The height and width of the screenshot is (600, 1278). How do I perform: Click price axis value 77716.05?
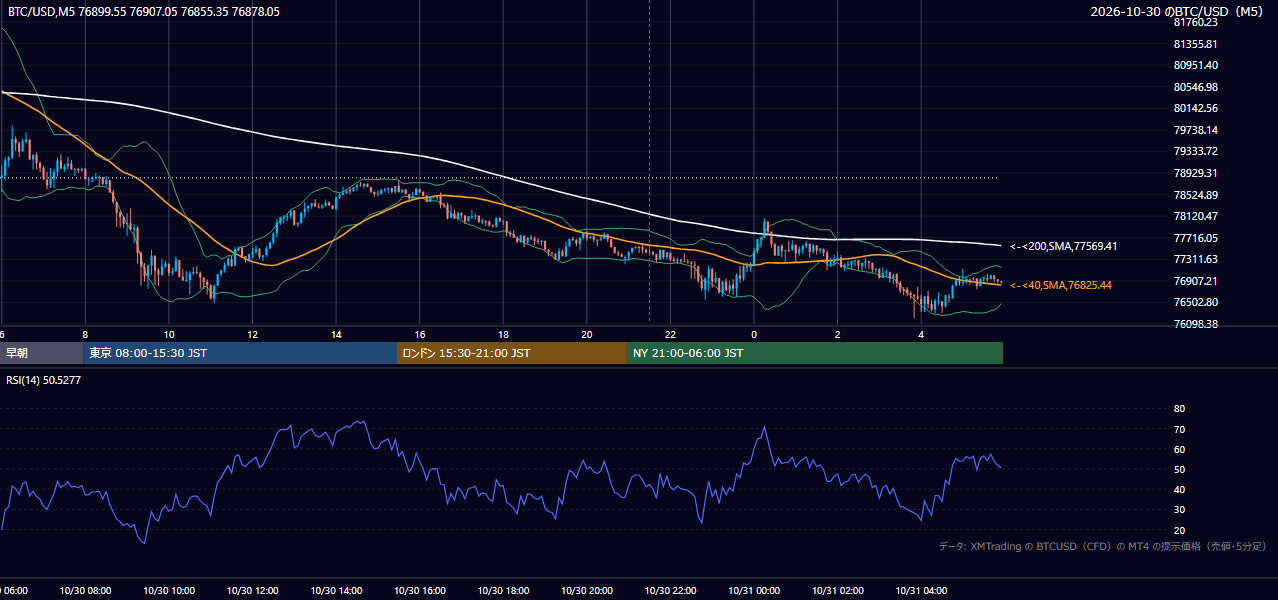point(1195,238)
